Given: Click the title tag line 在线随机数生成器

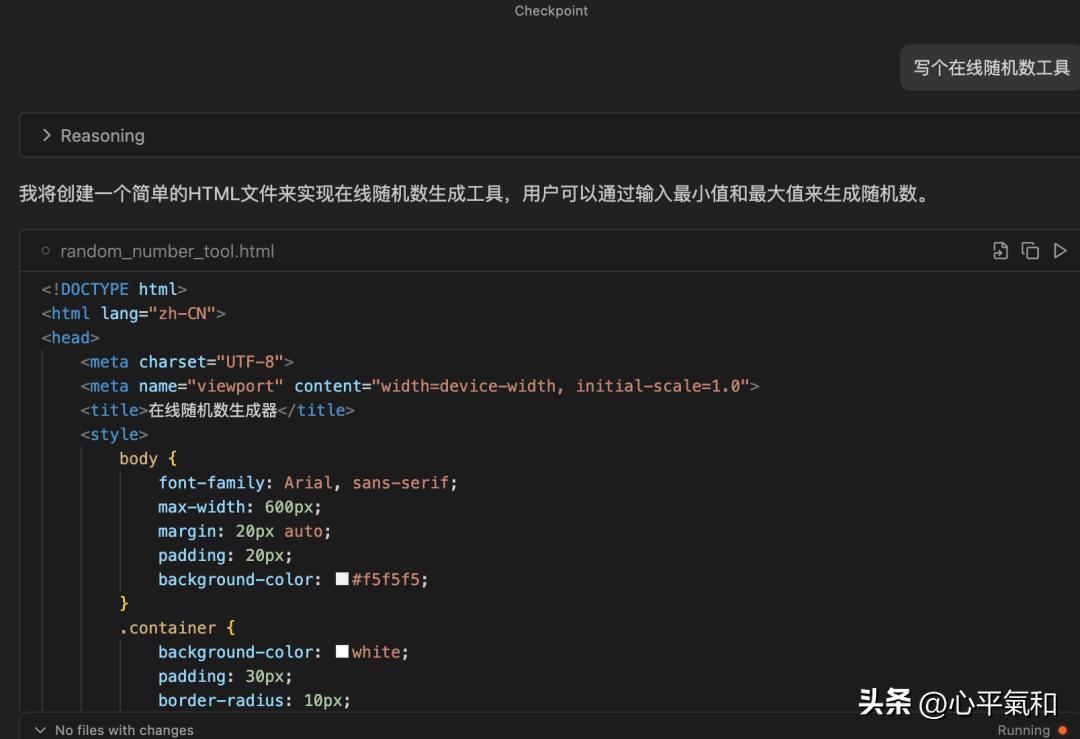Looking at the screenshot, I should 217,410.
